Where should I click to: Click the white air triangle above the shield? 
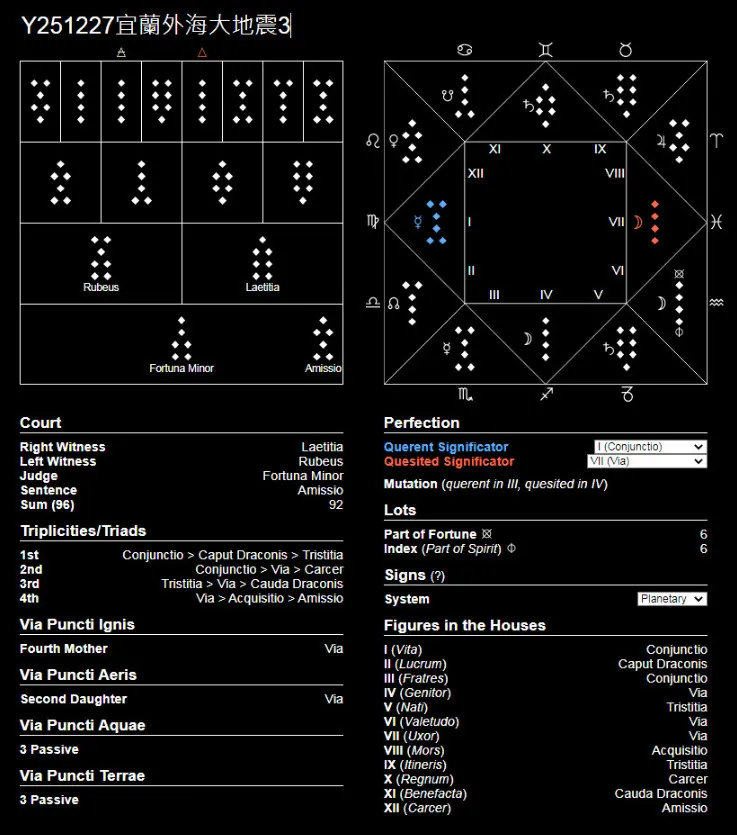121,53
